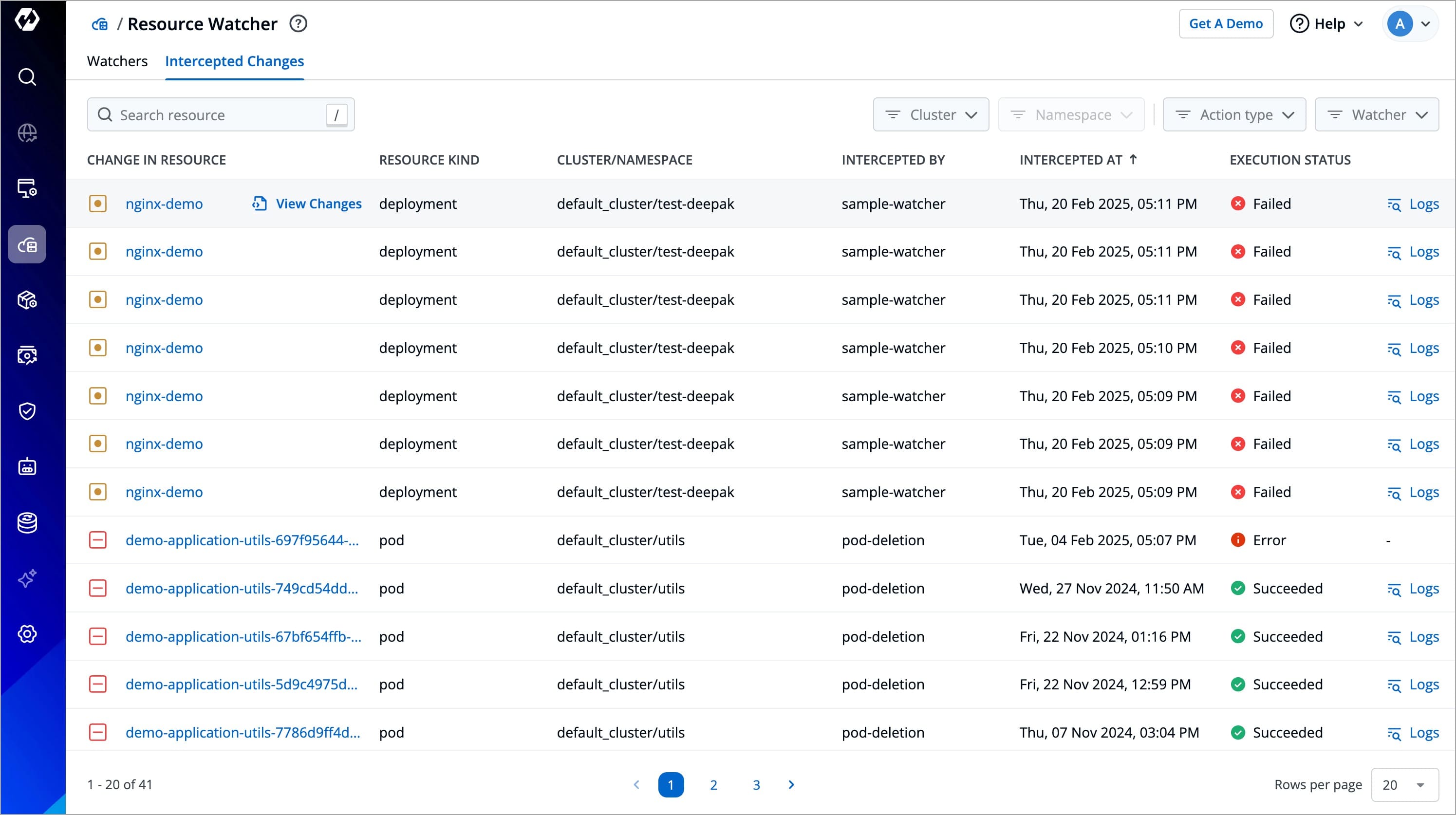
Task: Expand the Watcher filter dropdown
Action: [1376, 115]
